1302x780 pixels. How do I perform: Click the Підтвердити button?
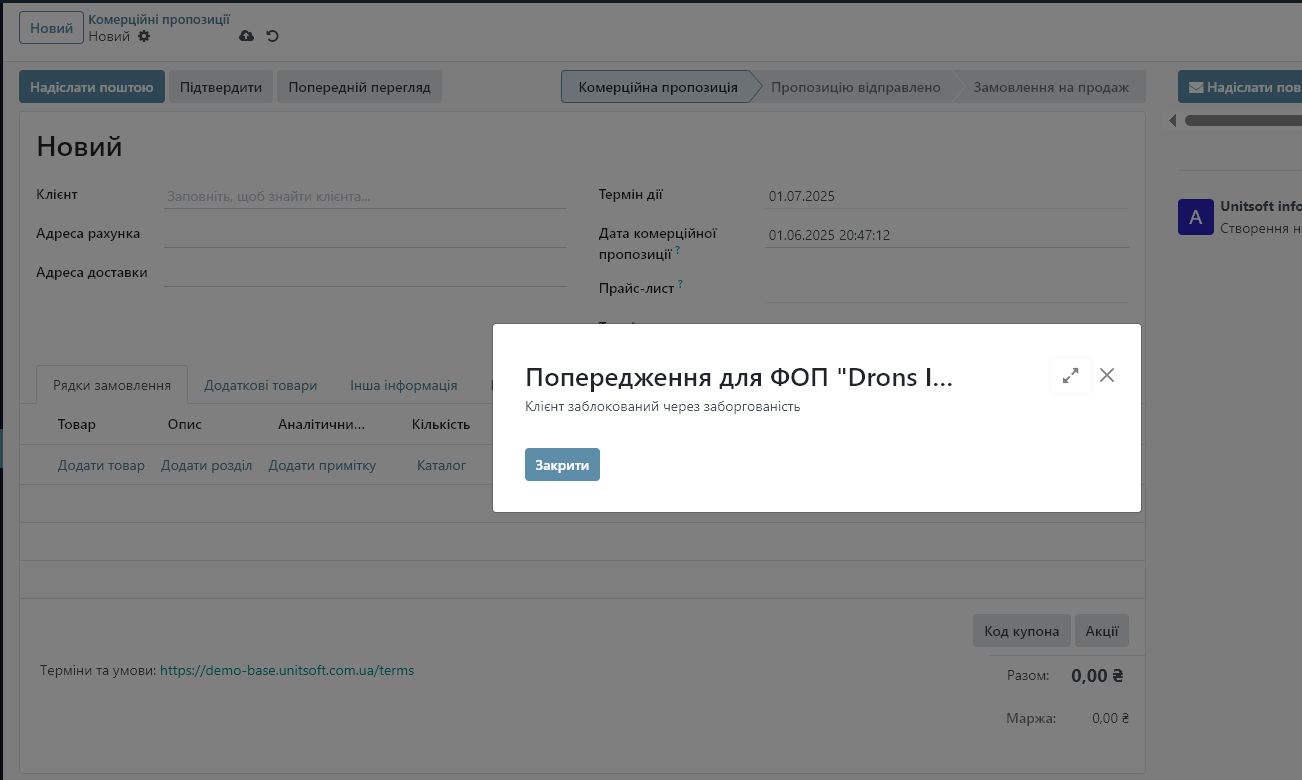pyautogui.click(x=221, y=87)
